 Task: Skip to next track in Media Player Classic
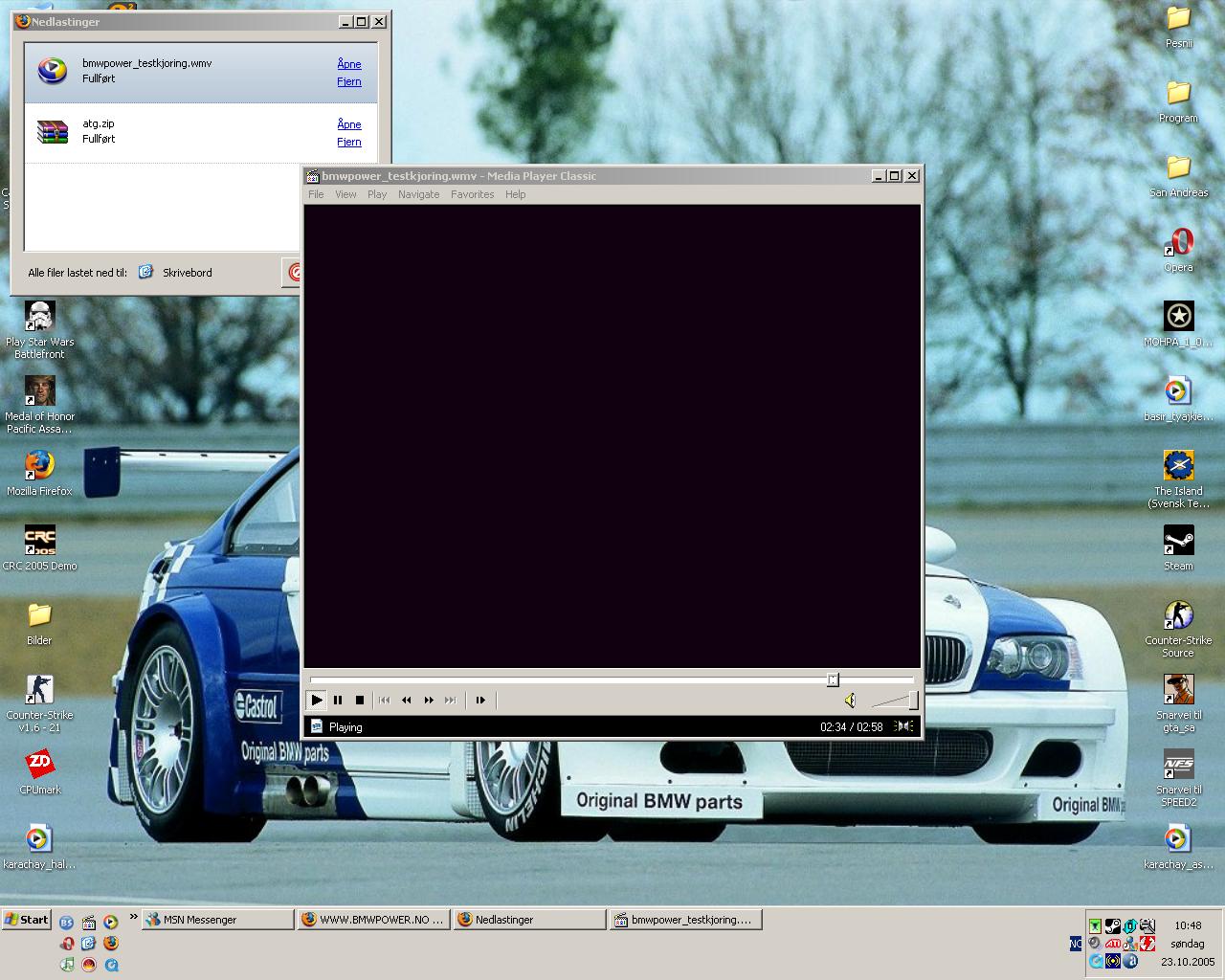(451, 700)
